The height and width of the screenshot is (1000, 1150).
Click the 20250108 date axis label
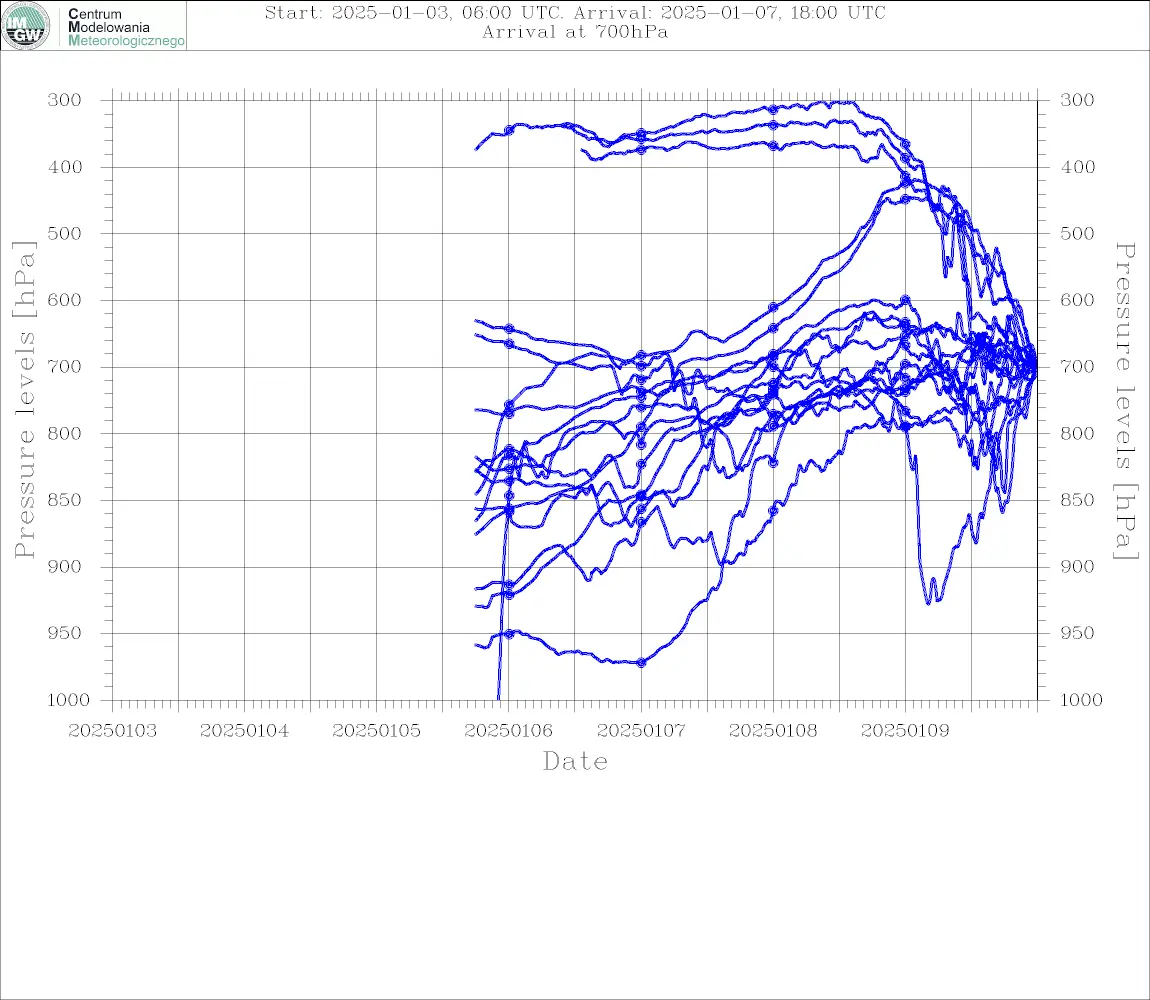[x=773, y=731]
